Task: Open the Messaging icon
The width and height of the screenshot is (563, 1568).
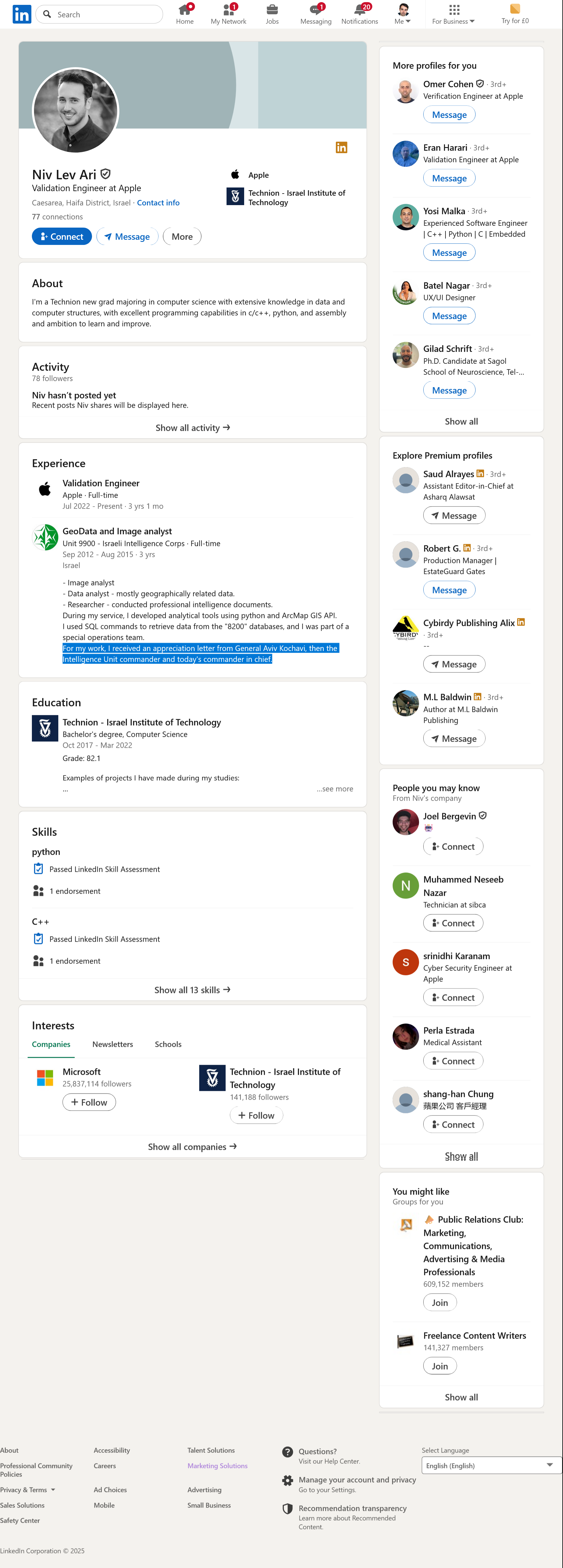Action: point(316,10)
